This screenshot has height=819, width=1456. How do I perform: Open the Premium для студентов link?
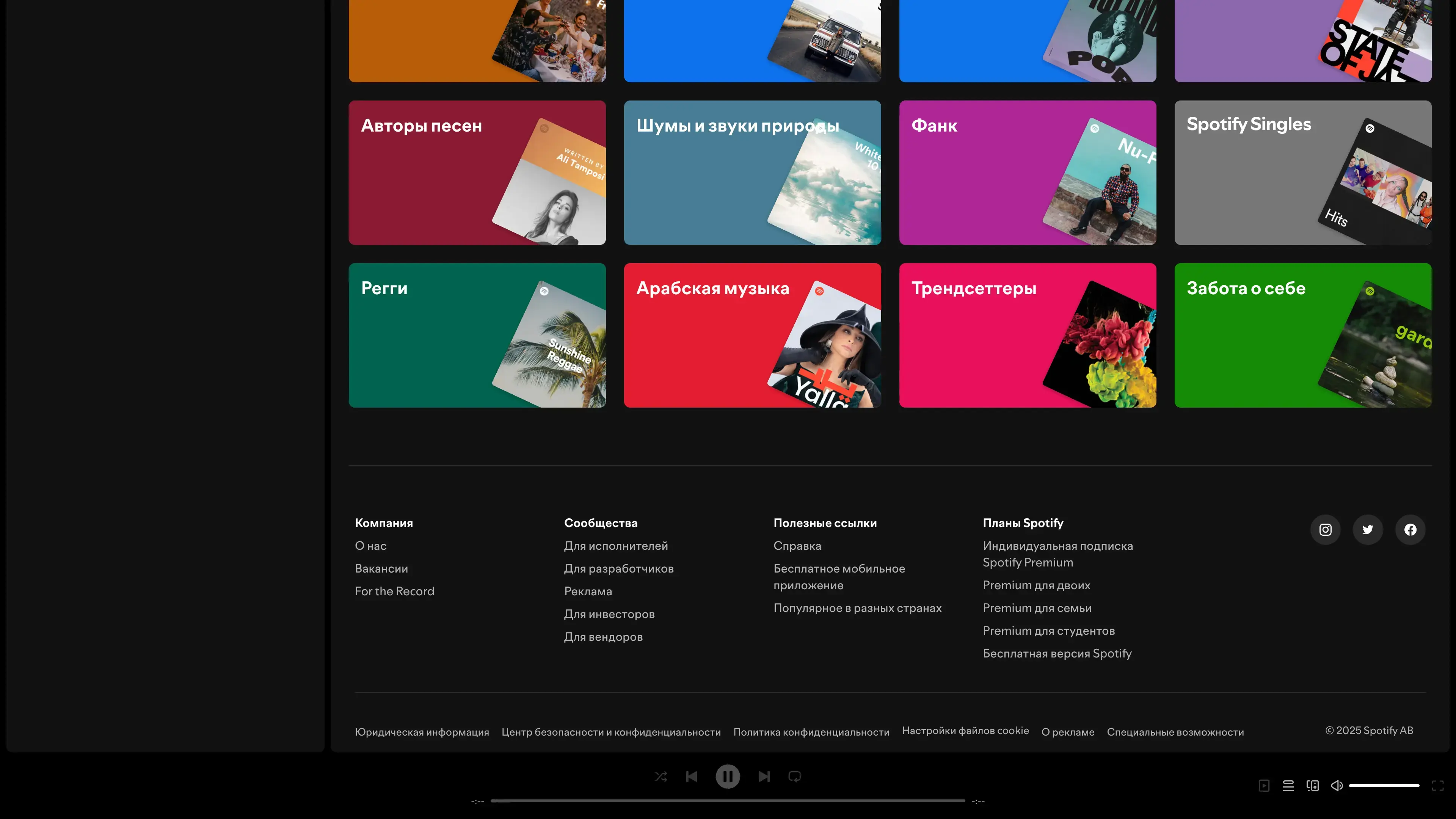click(1048, 631)
